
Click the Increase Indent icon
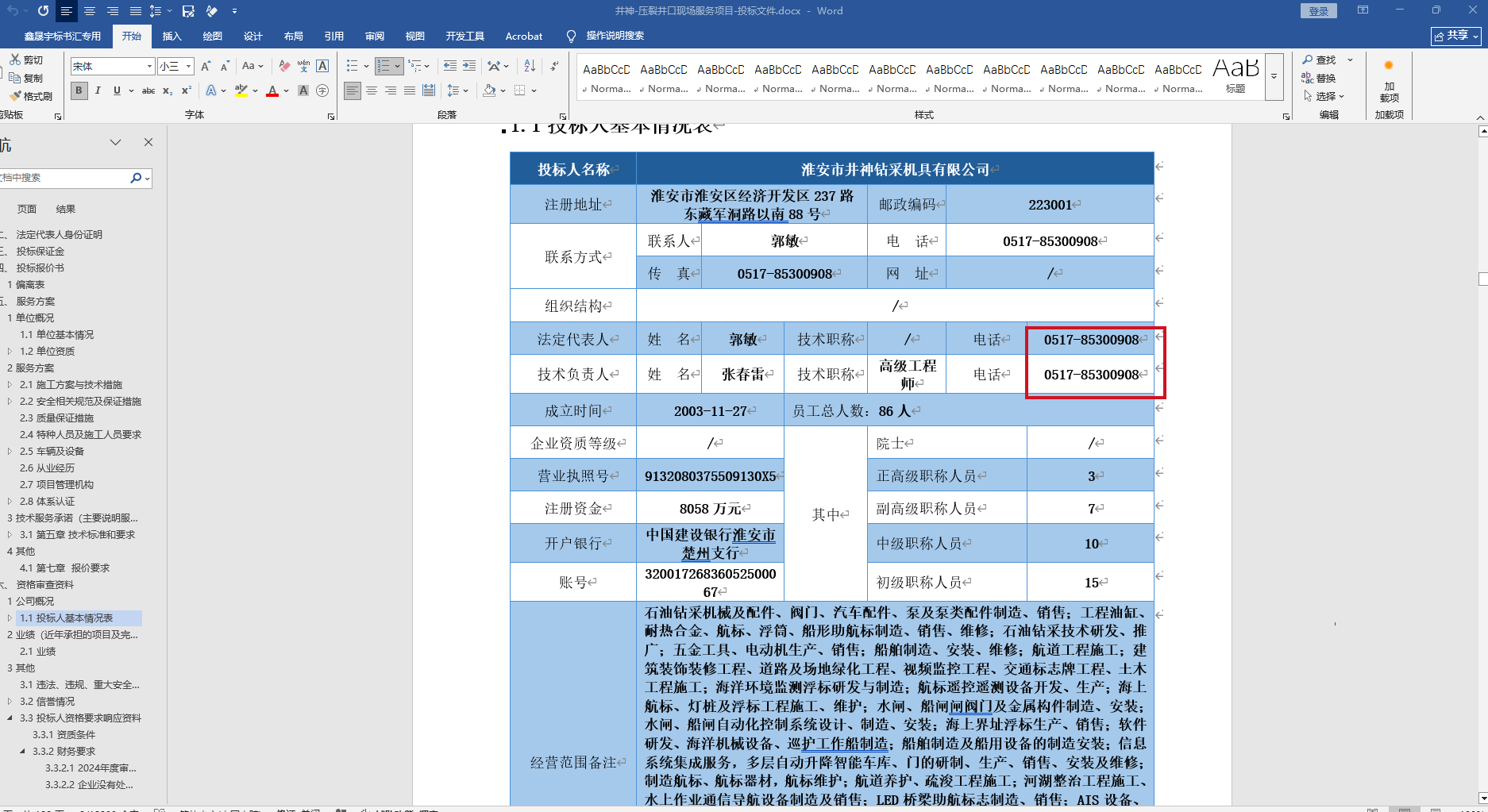(469, 66)
